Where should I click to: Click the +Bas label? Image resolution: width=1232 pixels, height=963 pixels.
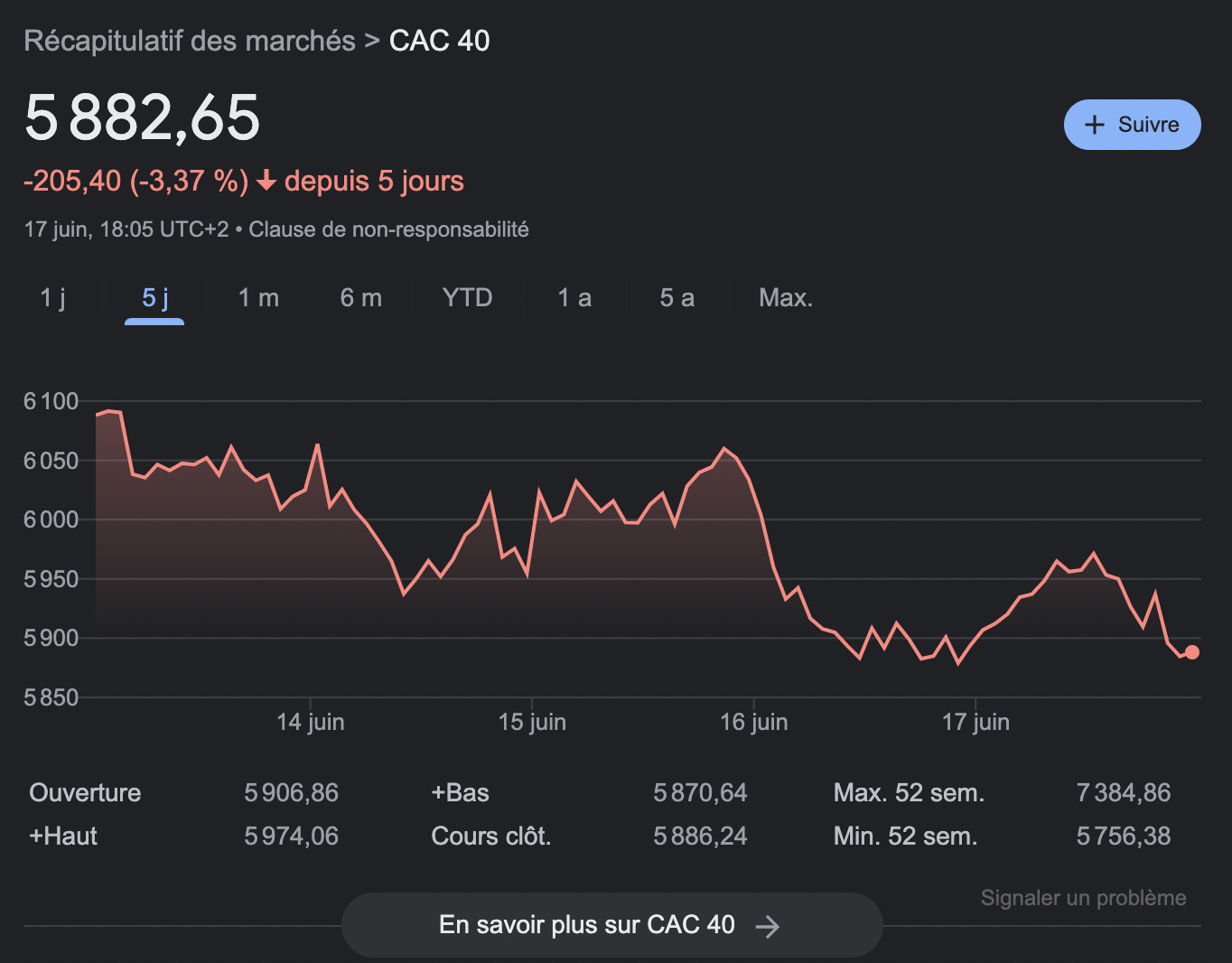(x=461, y=793)
